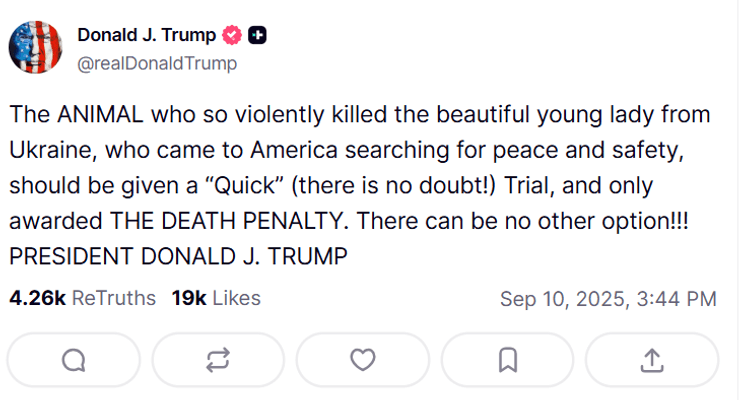Open Donald J. Trump display name link
Viewport: 740px width, 400px height.
pyautogui.click(x=147, y=36)
